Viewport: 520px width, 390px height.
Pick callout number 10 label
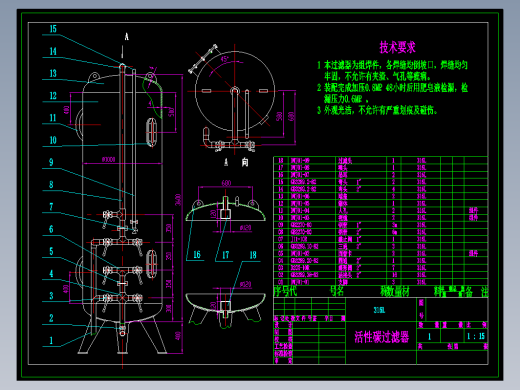pos(53,140)
